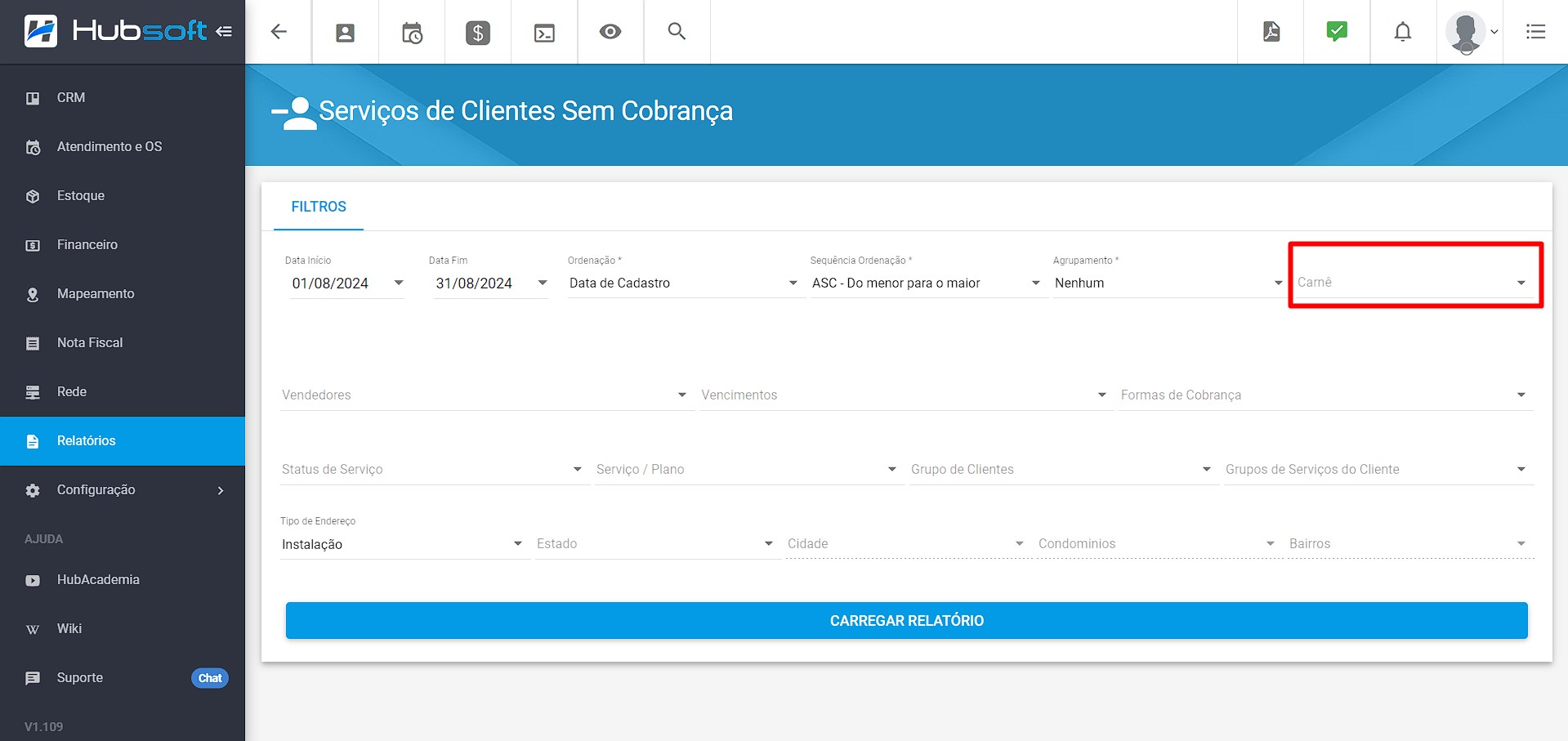Open the client contact card icon
The image size is (1568, 741).
coord(346,33)
